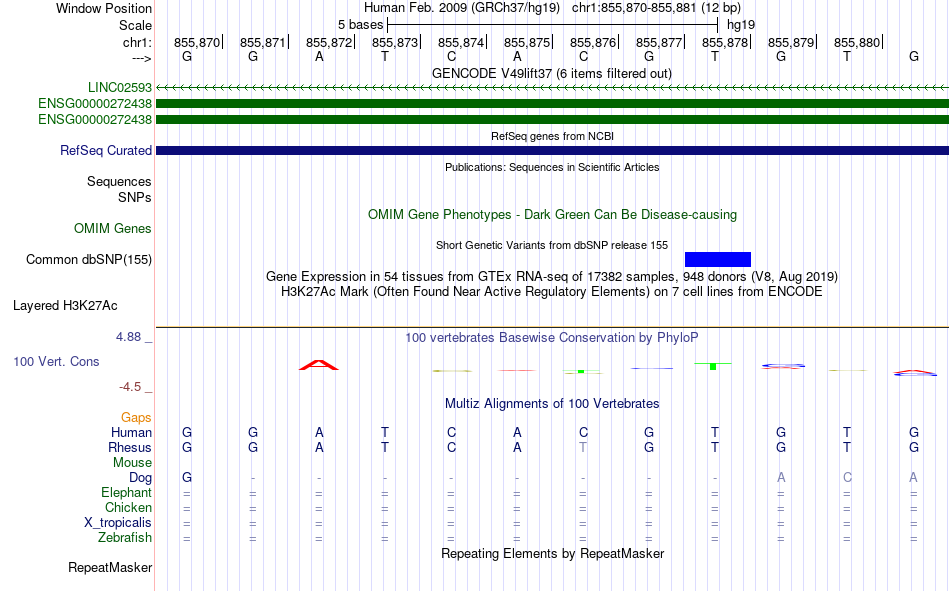This screenshot has width=950, height=591.
Task: Click the dark blue RefSeq Curated gene bar
Action: pos(552,150)
